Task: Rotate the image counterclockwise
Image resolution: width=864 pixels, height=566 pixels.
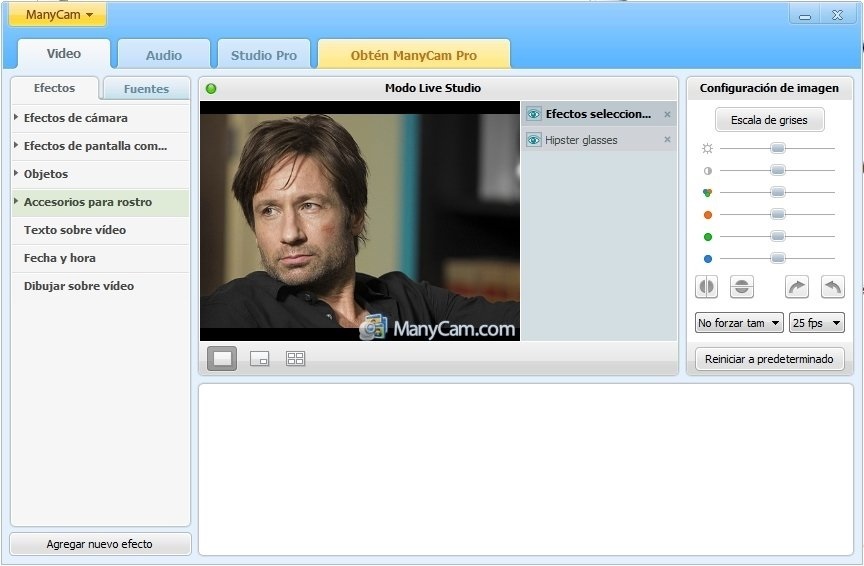Action: (833, 287)
